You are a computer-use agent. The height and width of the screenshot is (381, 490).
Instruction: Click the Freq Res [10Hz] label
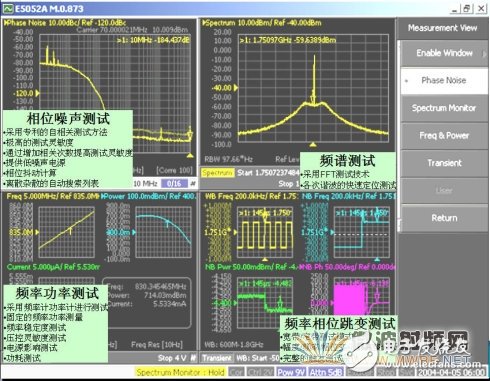click(157, 344)
